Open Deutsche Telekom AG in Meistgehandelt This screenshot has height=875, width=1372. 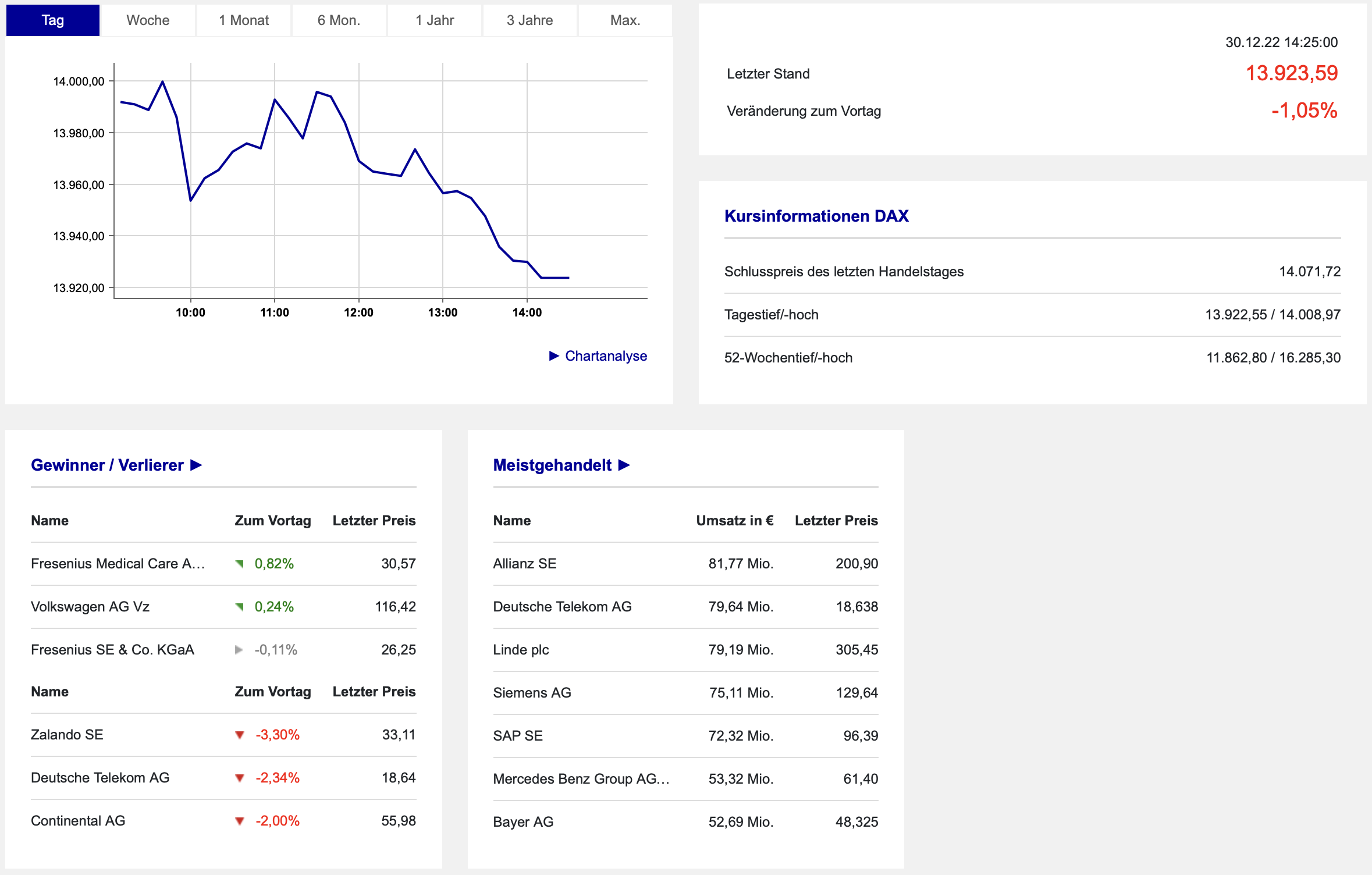click(562, 607)
